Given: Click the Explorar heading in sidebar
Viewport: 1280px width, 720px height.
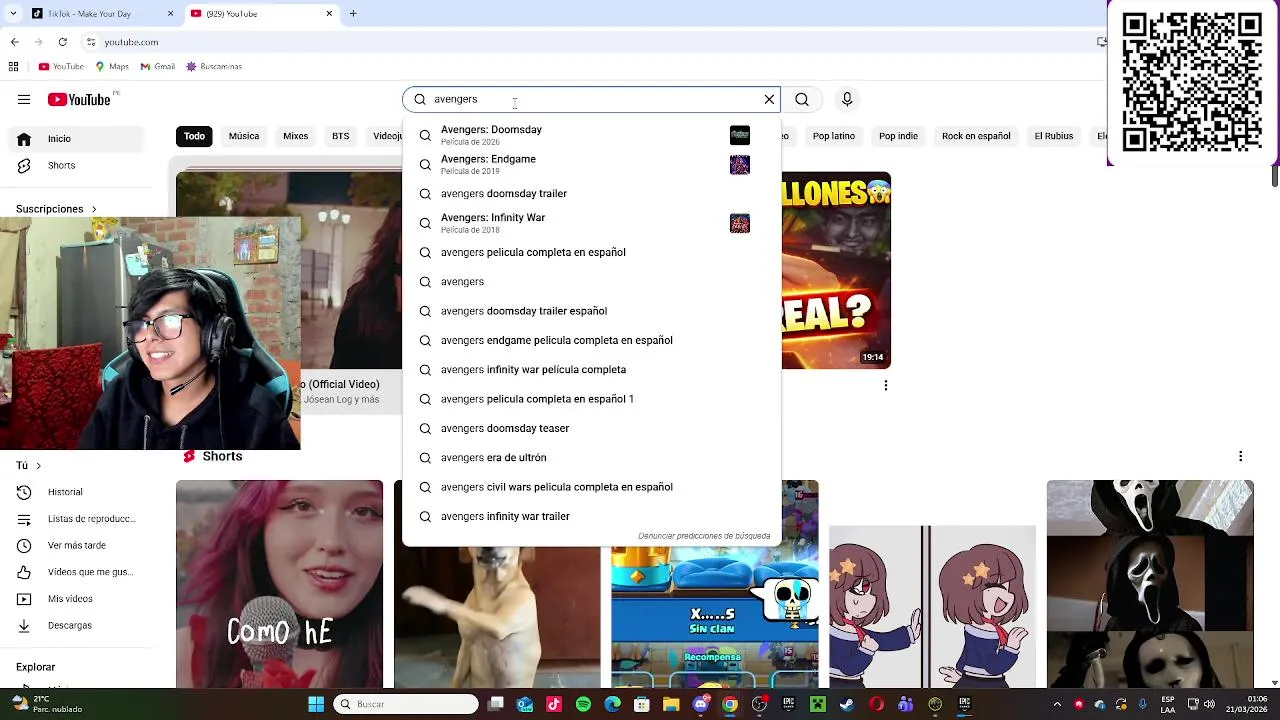Looking at the screenshot, I should click(35, 667).
